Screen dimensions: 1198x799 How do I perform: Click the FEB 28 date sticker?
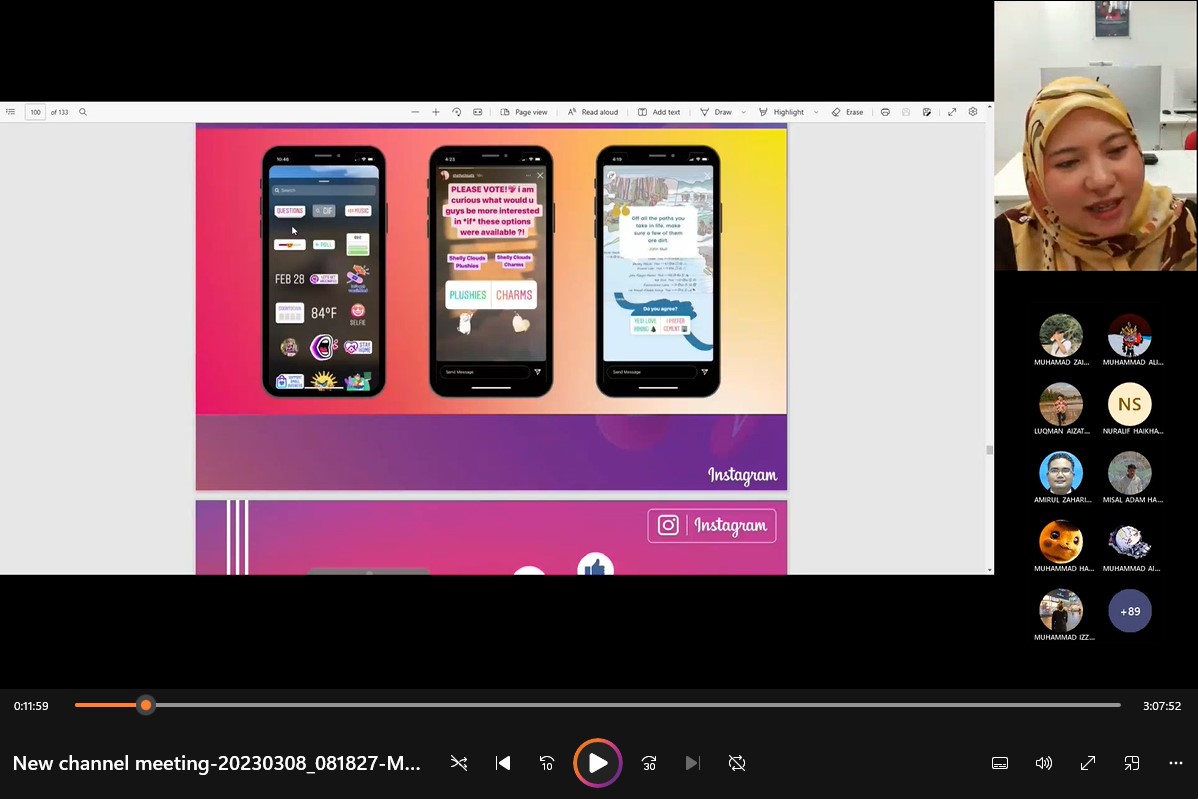(290, 279)
